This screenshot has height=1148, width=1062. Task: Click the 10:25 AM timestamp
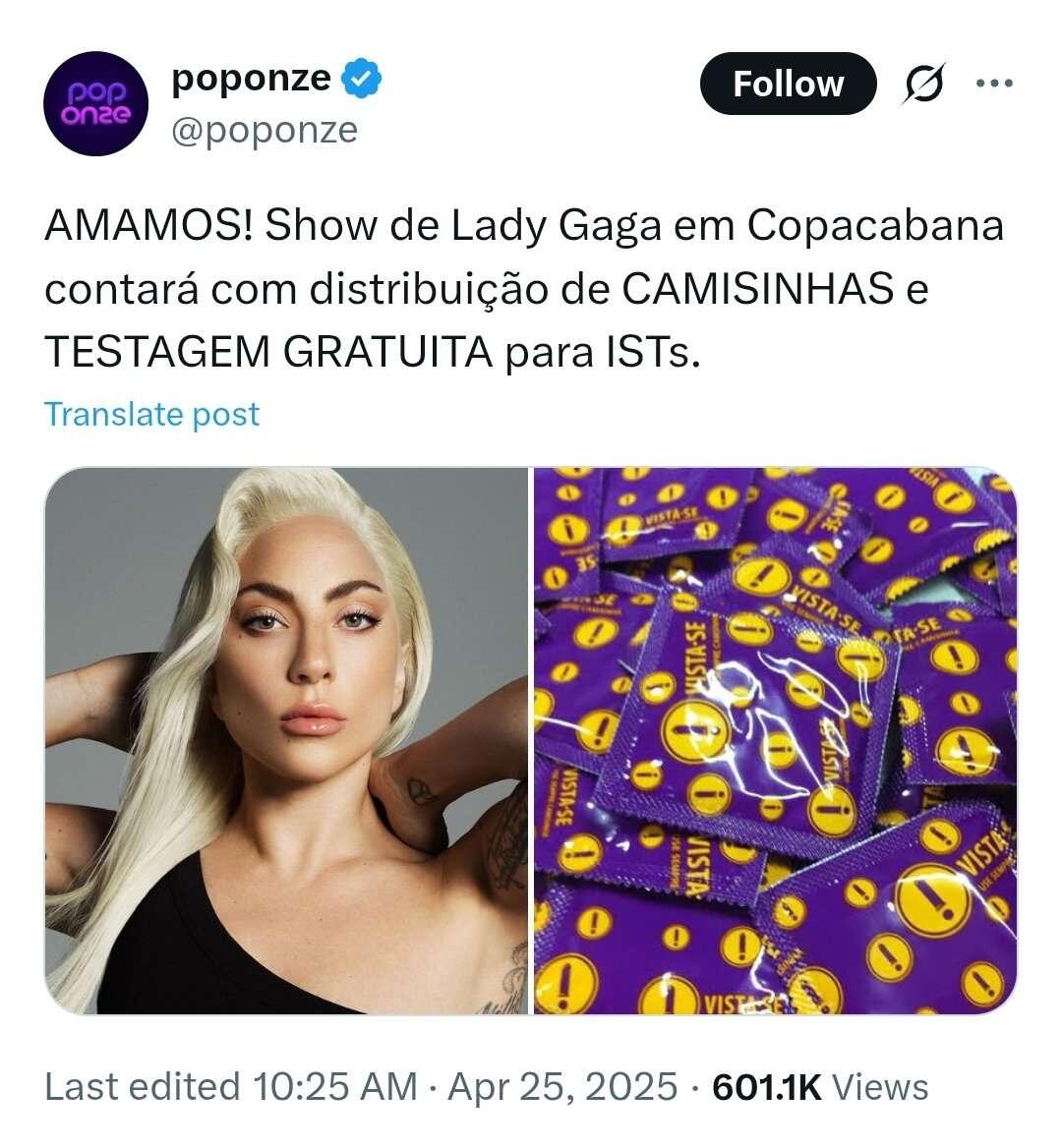tap(334, 1086)
